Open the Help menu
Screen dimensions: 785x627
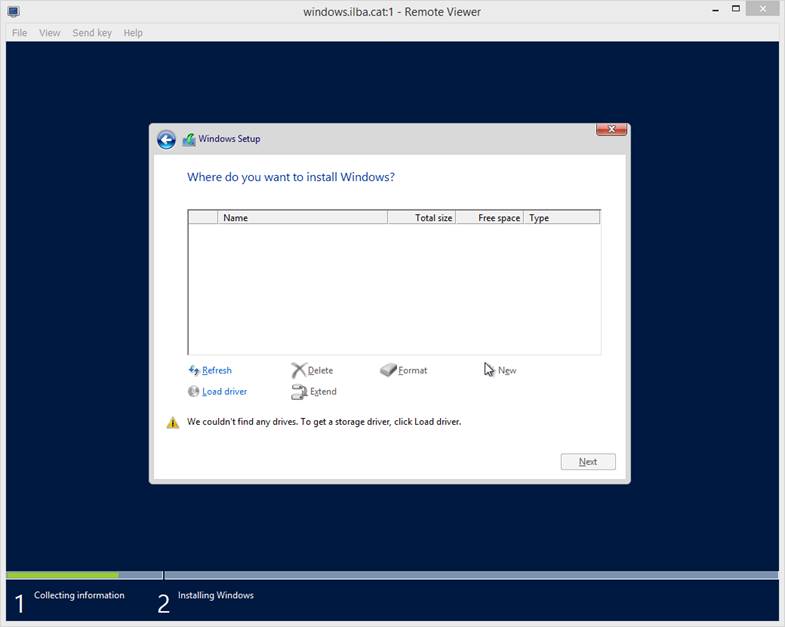tap(133, 33)
